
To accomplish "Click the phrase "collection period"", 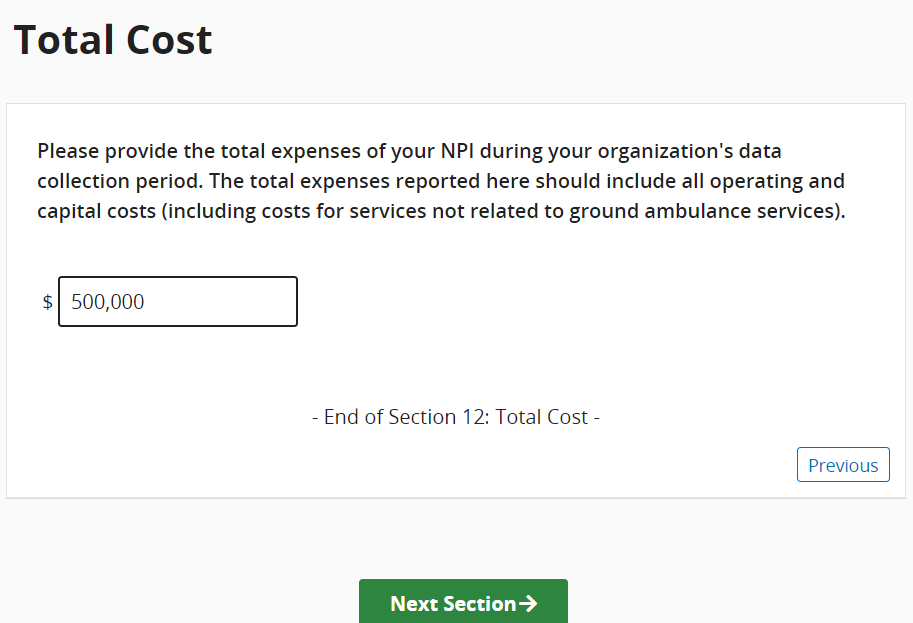I will [113, 182].
